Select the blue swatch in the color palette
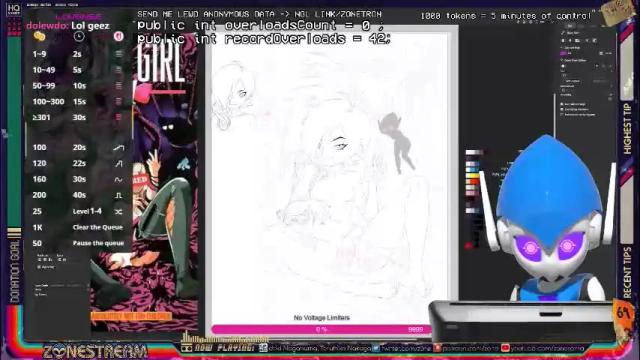Viewport: 640px width, 360px height. [x=473, y=169]
